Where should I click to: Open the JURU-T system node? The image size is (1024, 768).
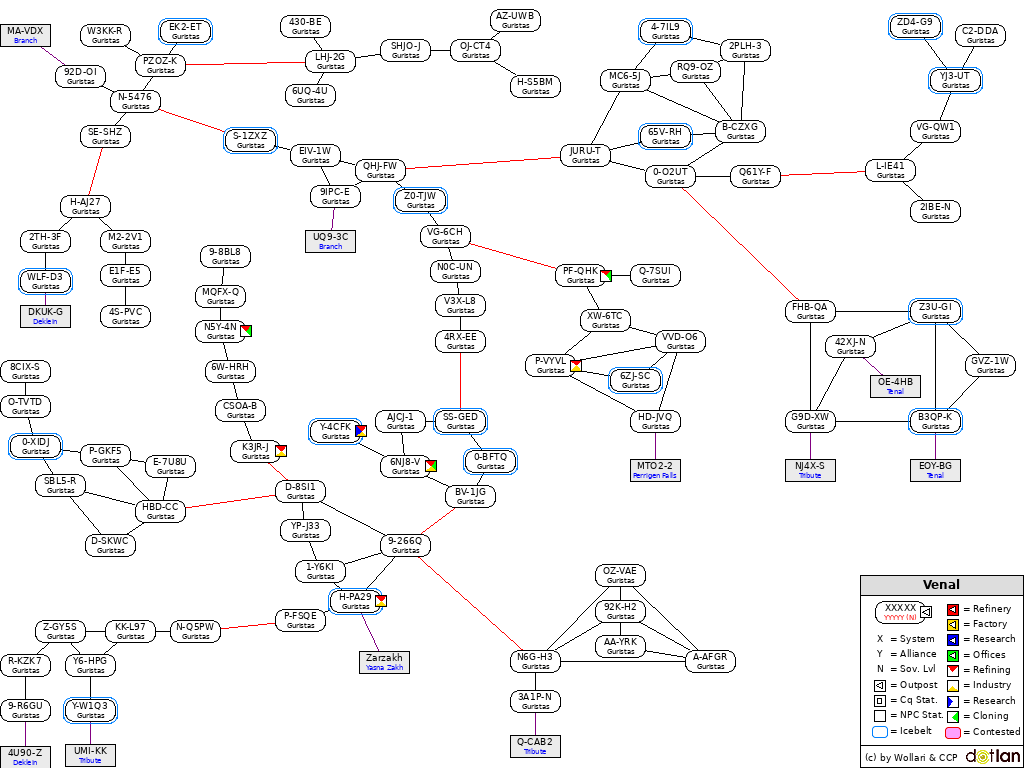pos(586,155)
